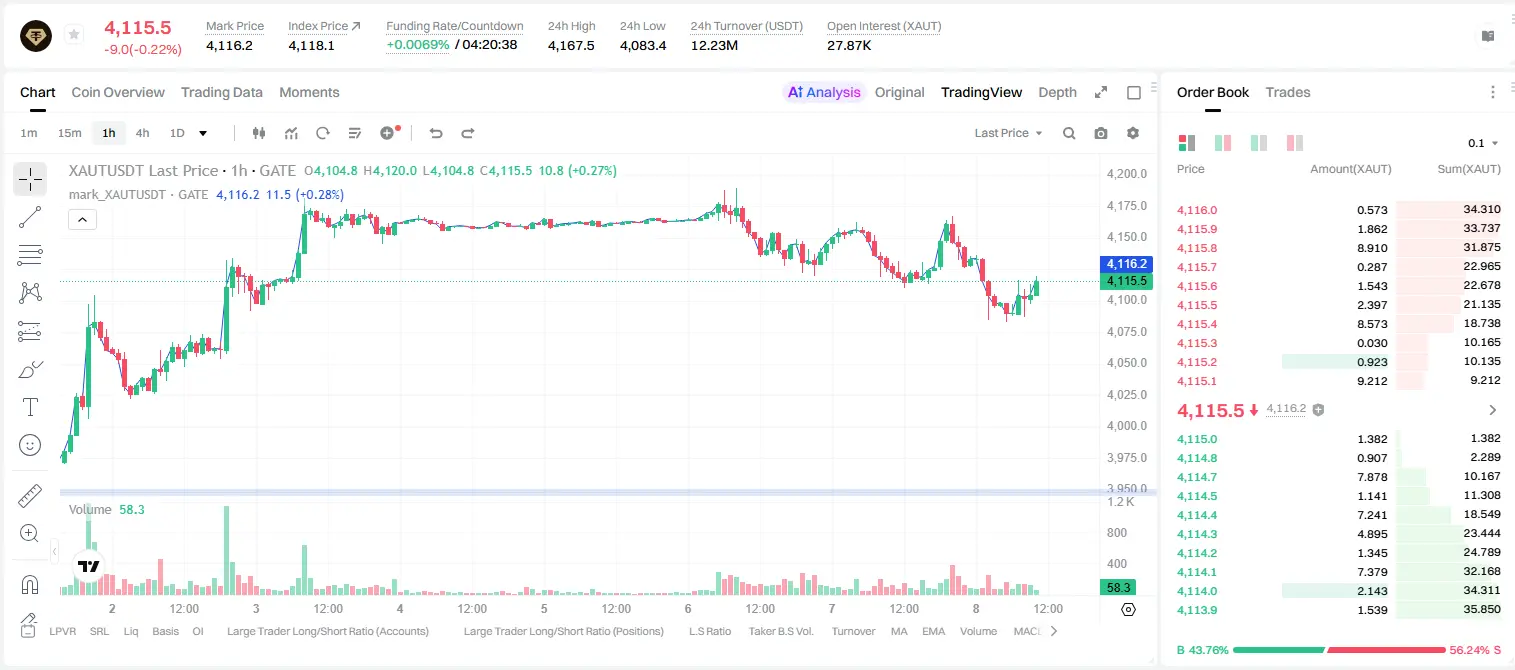Open the emoji sticker tool
The image size is (1515, 670).
click(x=30, y=445)
